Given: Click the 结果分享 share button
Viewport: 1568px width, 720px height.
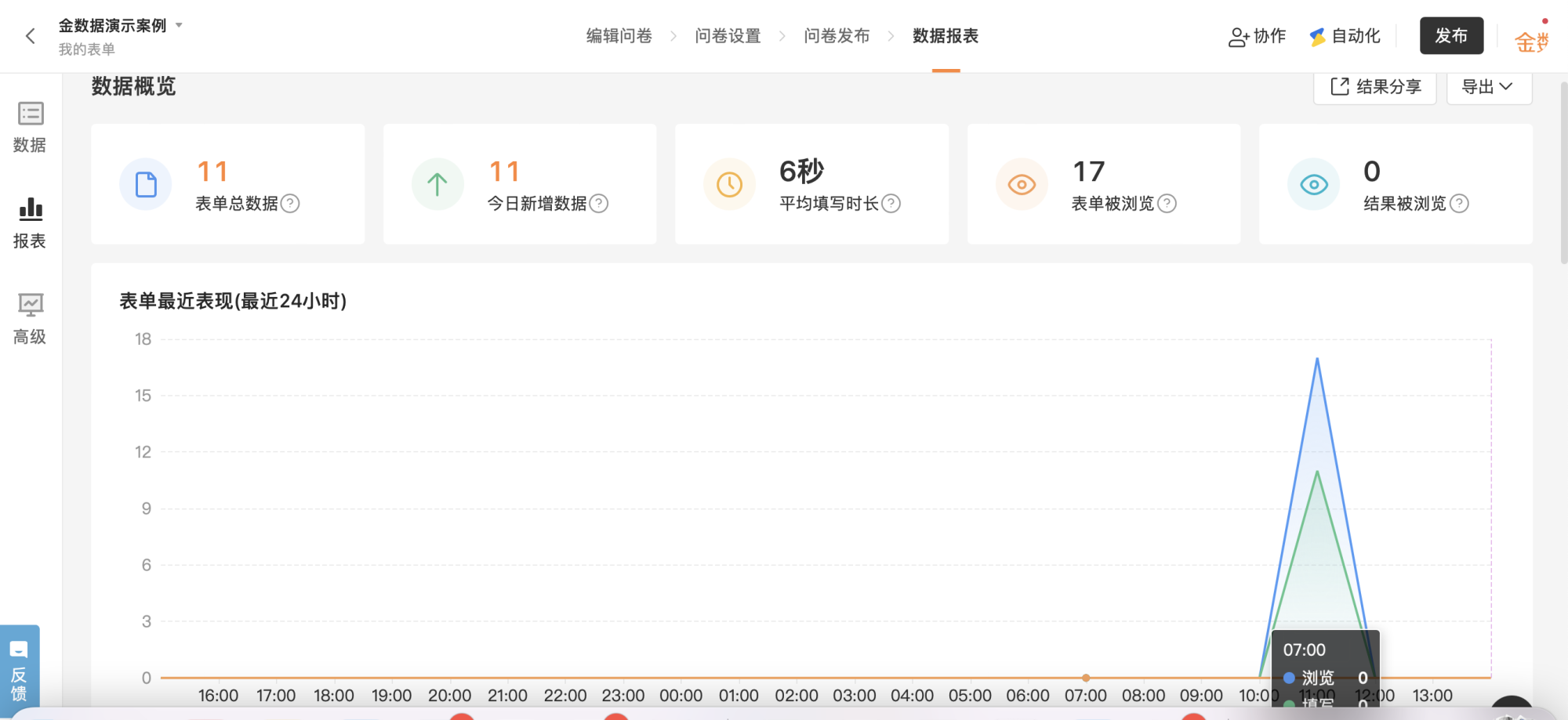Looking at the screenshot, I should click(1375, 86).
